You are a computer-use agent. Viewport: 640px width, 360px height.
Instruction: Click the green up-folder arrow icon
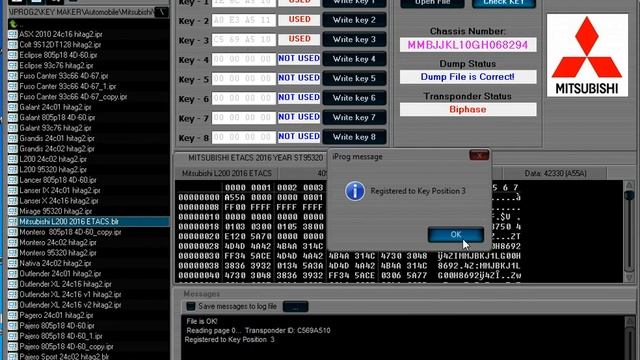(13, 24)
